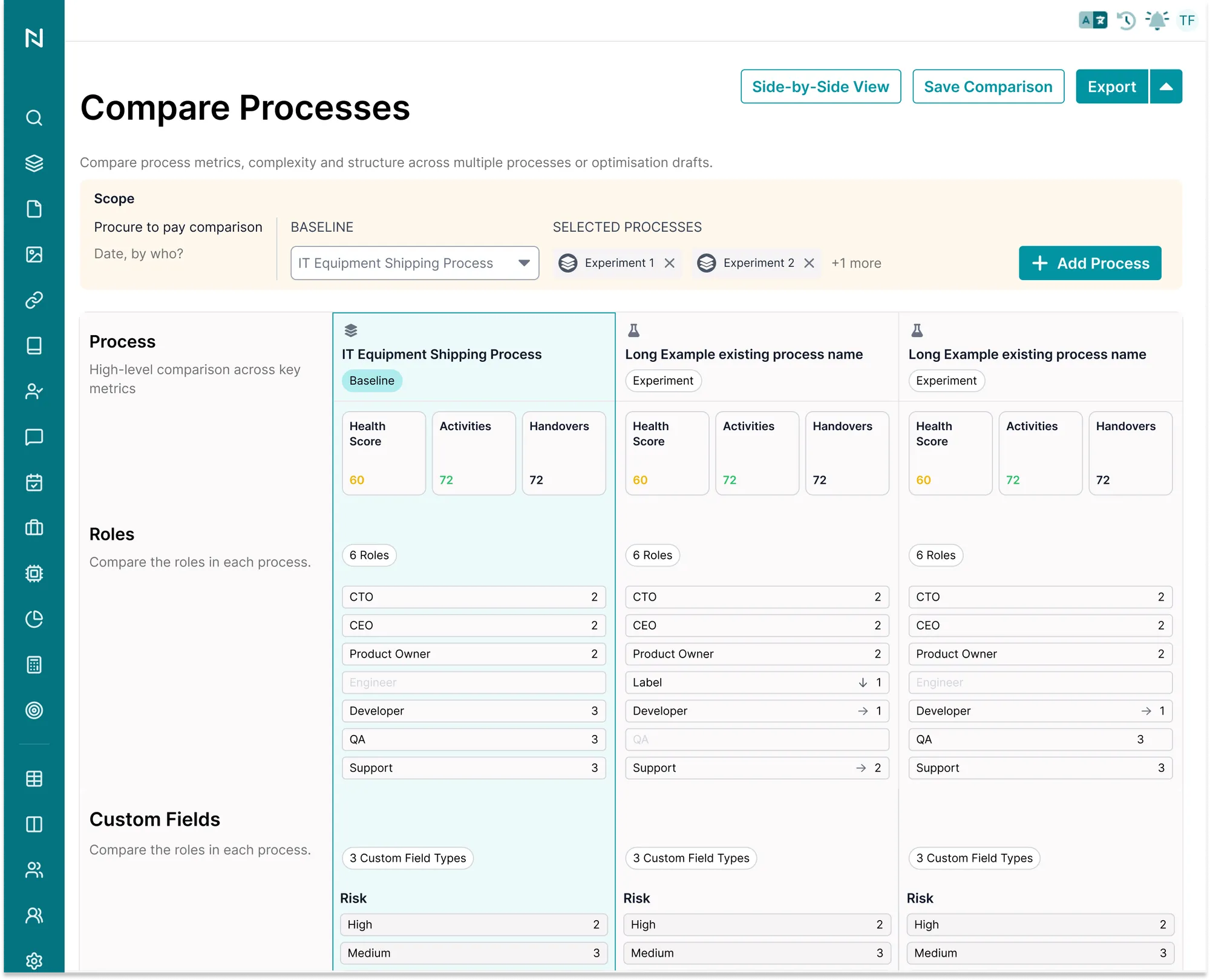Screen dimensions: 1210x980
Task: Select the baseline Product Owner row
Action: tap(474, 654)
